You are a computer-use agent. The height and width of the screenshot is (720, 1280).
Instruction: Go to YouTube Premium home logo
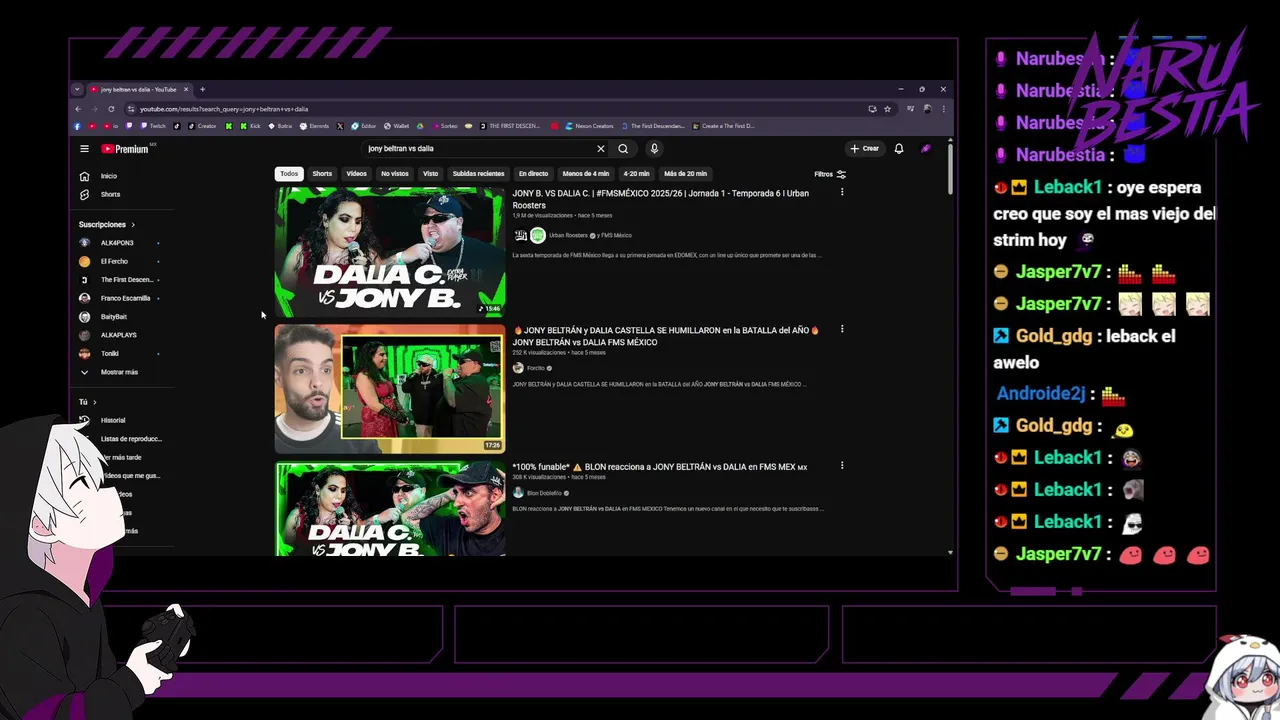[125, 149]
